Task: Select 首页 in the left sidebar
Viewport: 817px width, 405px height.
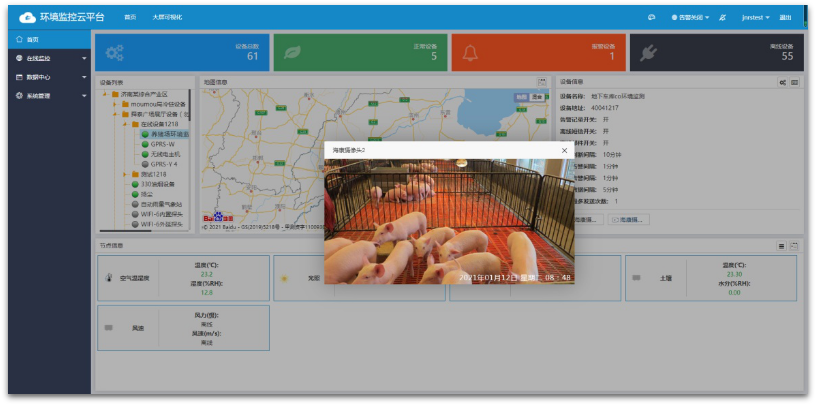Action: click(33, 40)
